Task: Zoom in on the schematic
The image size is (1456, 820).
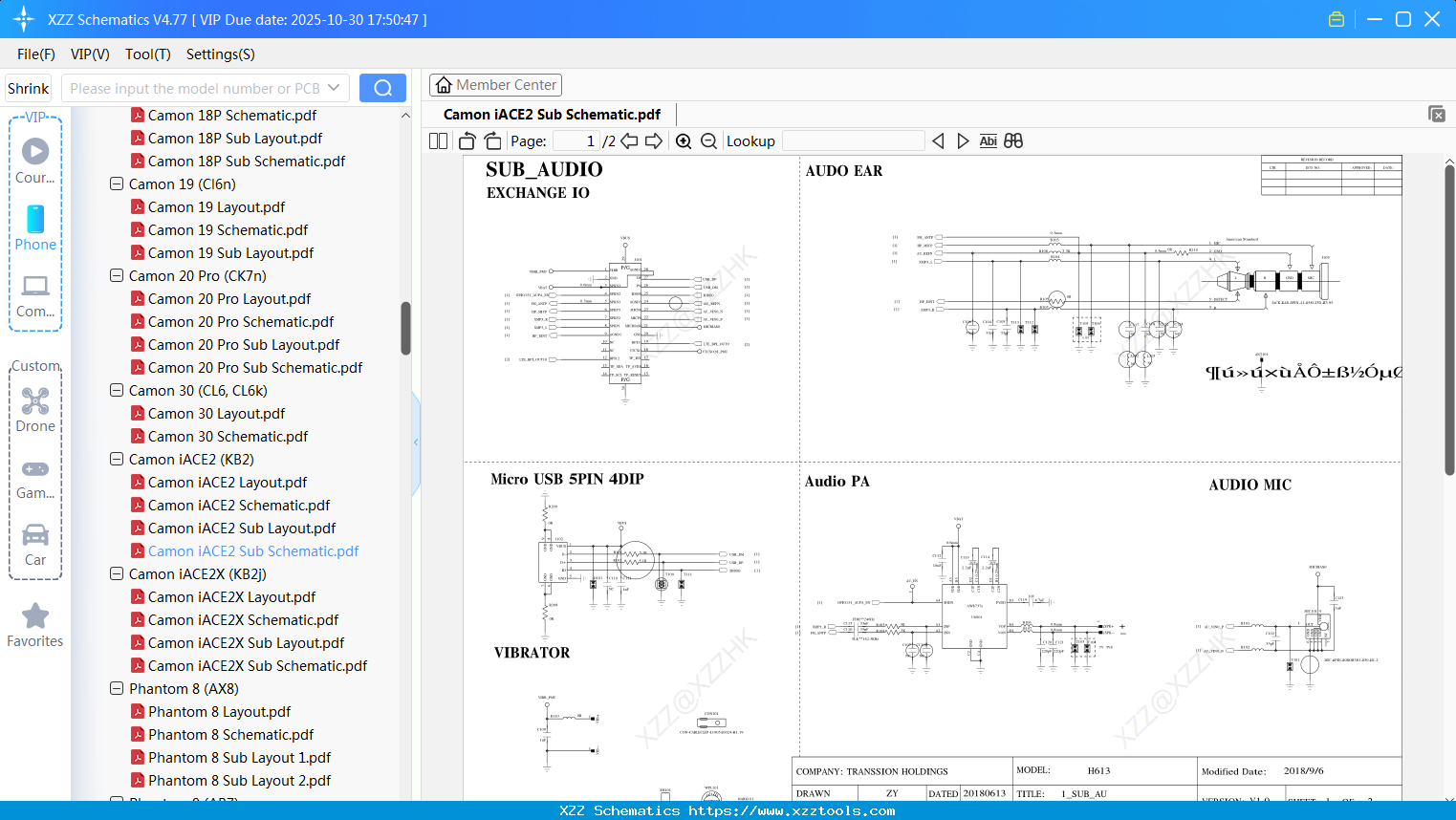Action: pos(684,140)
